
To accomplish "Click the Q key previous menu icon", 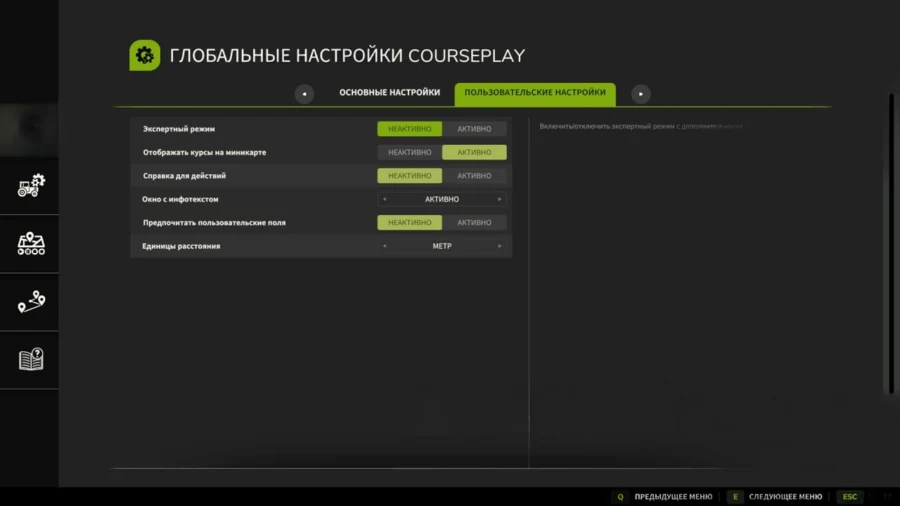I will [620, 496].
